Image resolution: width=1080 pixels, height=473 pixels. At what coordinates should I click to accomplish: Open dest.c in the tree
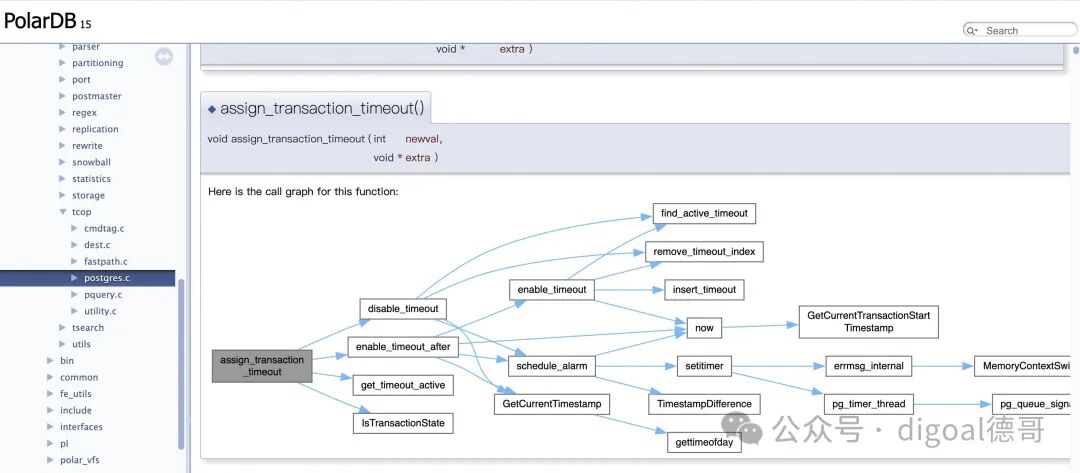(97, 245)
